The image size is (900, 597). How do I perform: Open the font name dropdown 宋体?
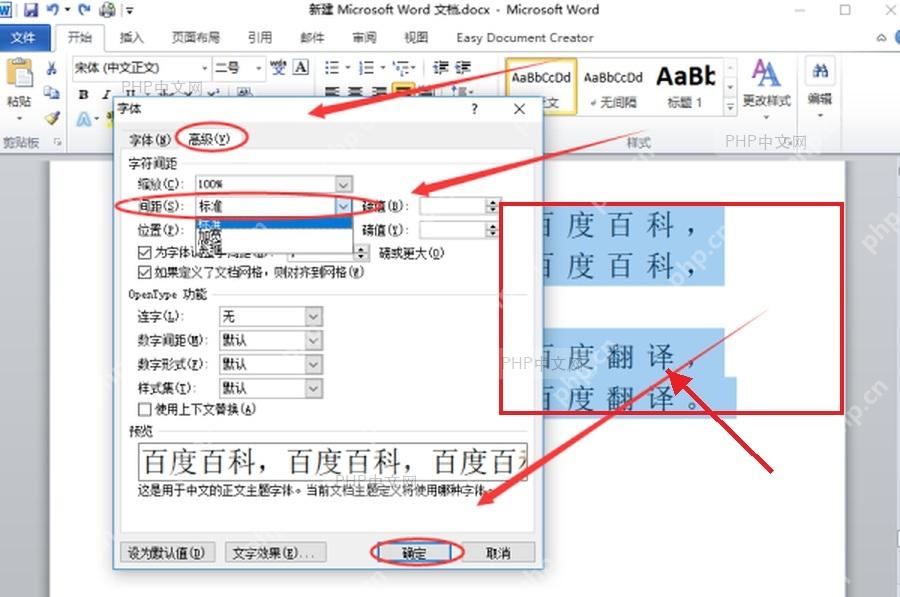[204, 68]
